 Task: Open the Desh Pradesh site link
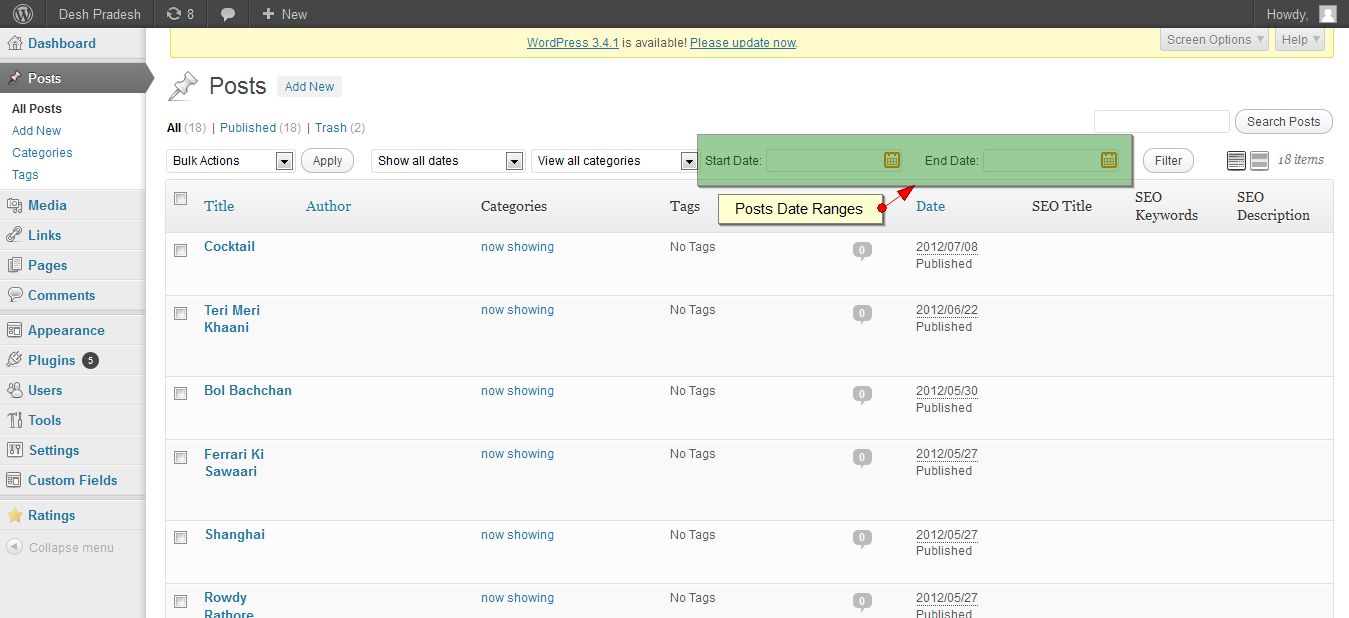[x=100, y=14]
